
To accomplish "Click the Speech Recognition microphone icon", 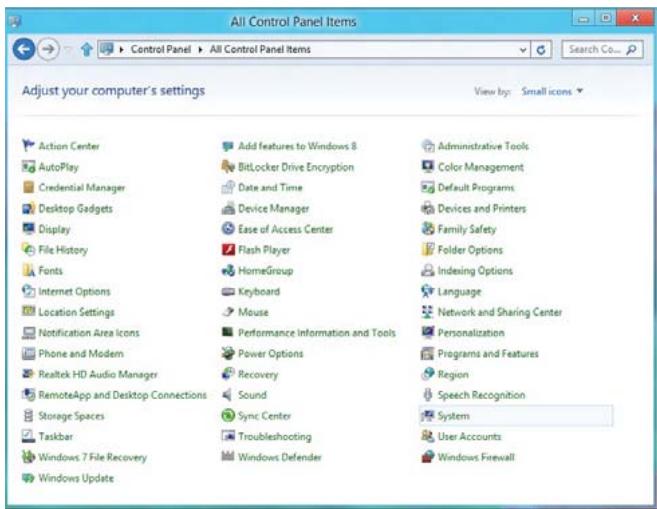I will [427, 394].
